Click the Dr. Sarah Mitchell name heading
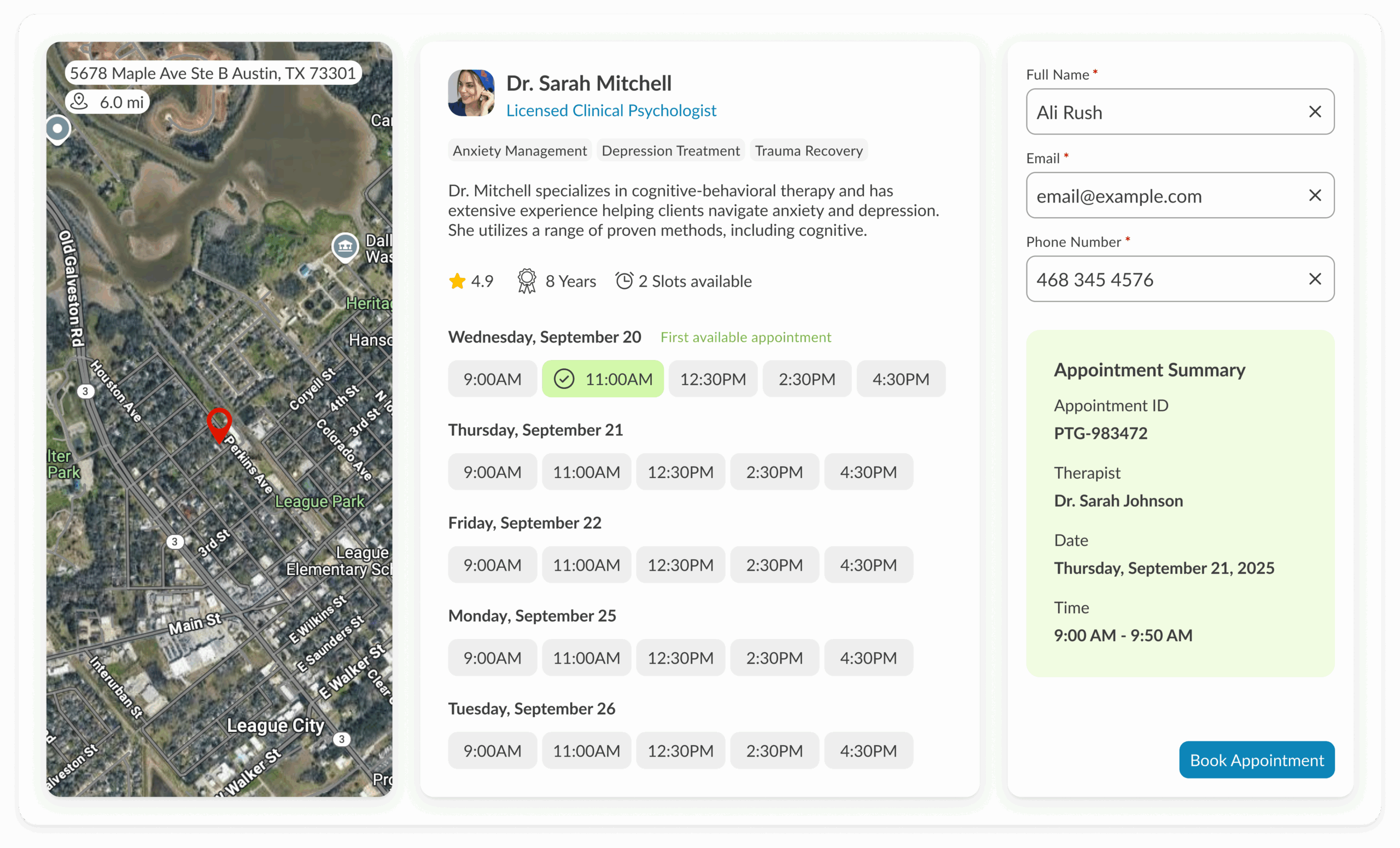Screen dimensions: 1400x848 (x=588, y=83)
